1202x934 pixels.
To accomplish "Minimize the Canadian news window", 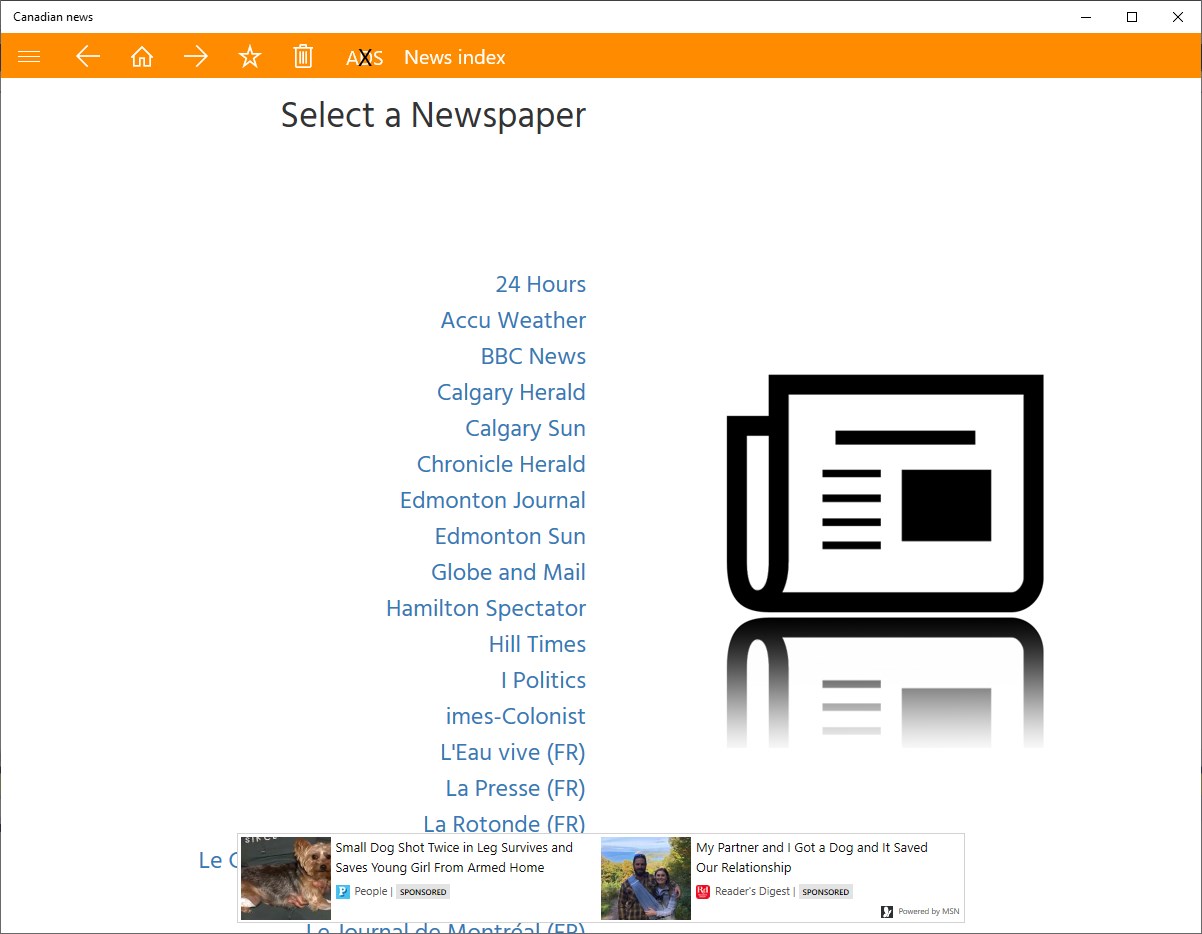I will pos(1086,17).
